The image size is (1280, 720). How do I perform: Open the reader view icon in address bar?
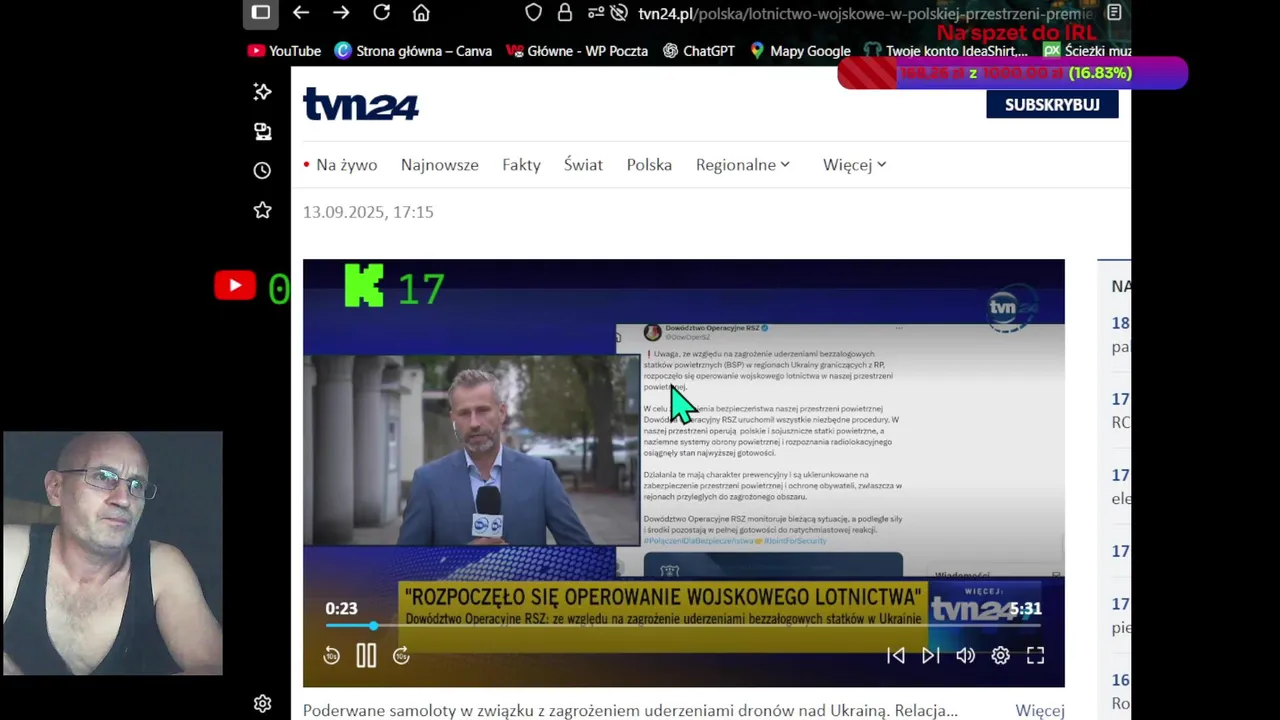[x=1114, y=13]
